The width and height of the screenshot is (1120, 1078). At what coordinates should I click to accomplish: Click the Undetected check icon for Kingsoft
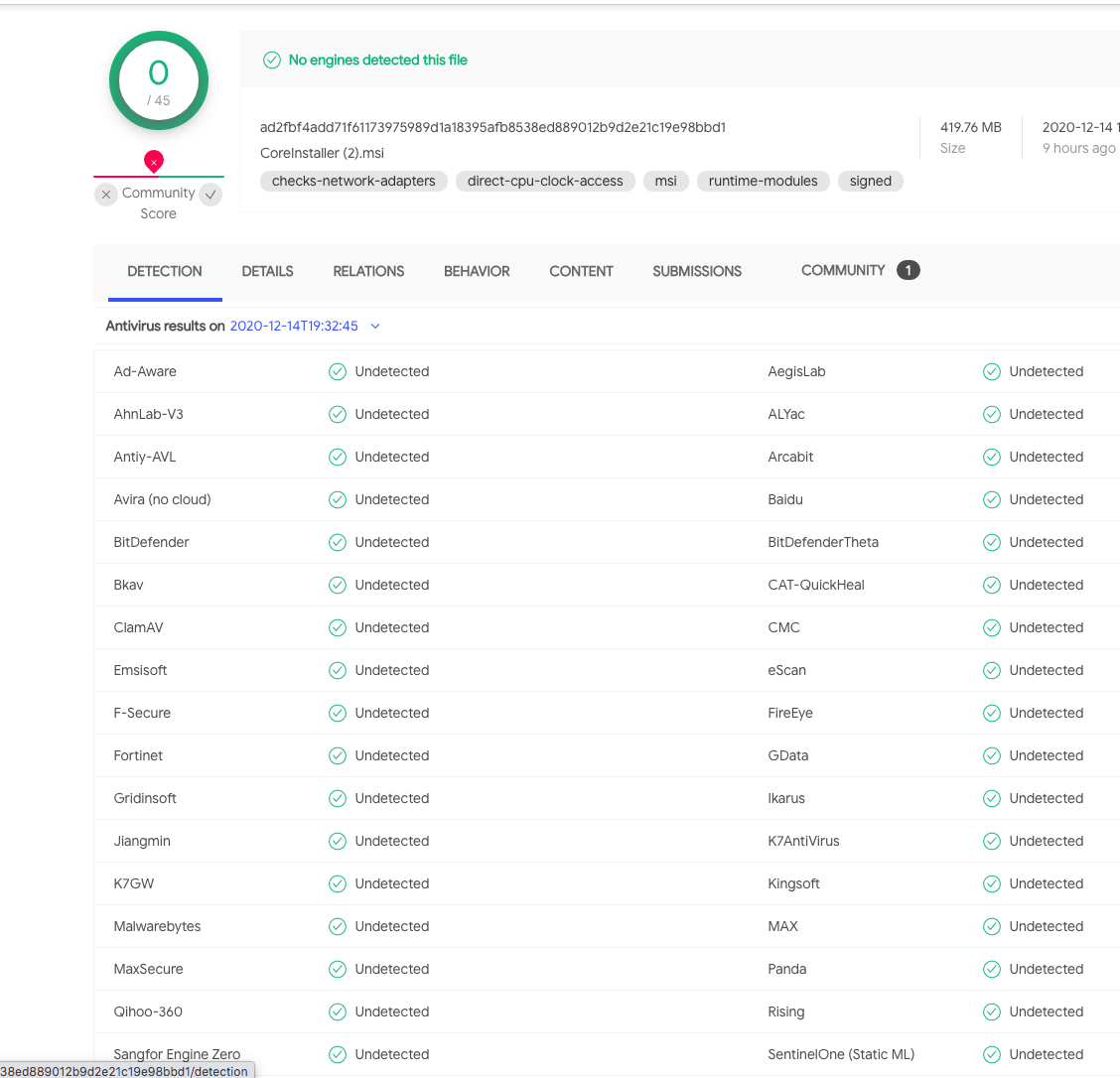coord(992,883)
